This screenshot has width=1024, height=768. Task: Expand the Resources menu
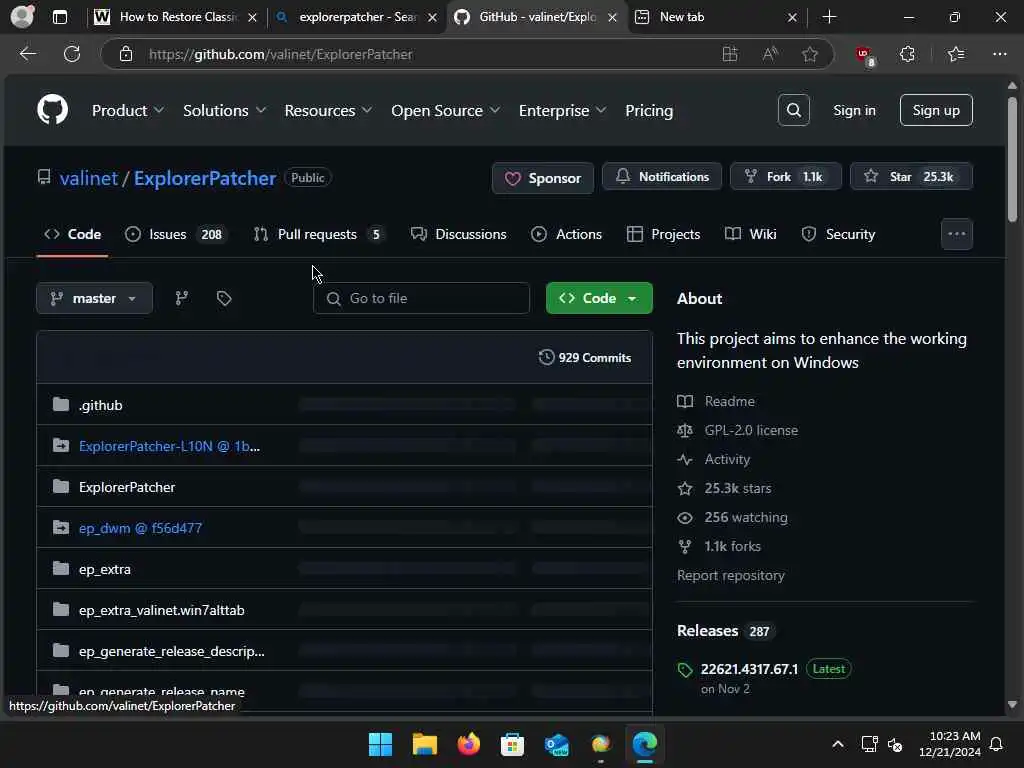click(328, 110)
